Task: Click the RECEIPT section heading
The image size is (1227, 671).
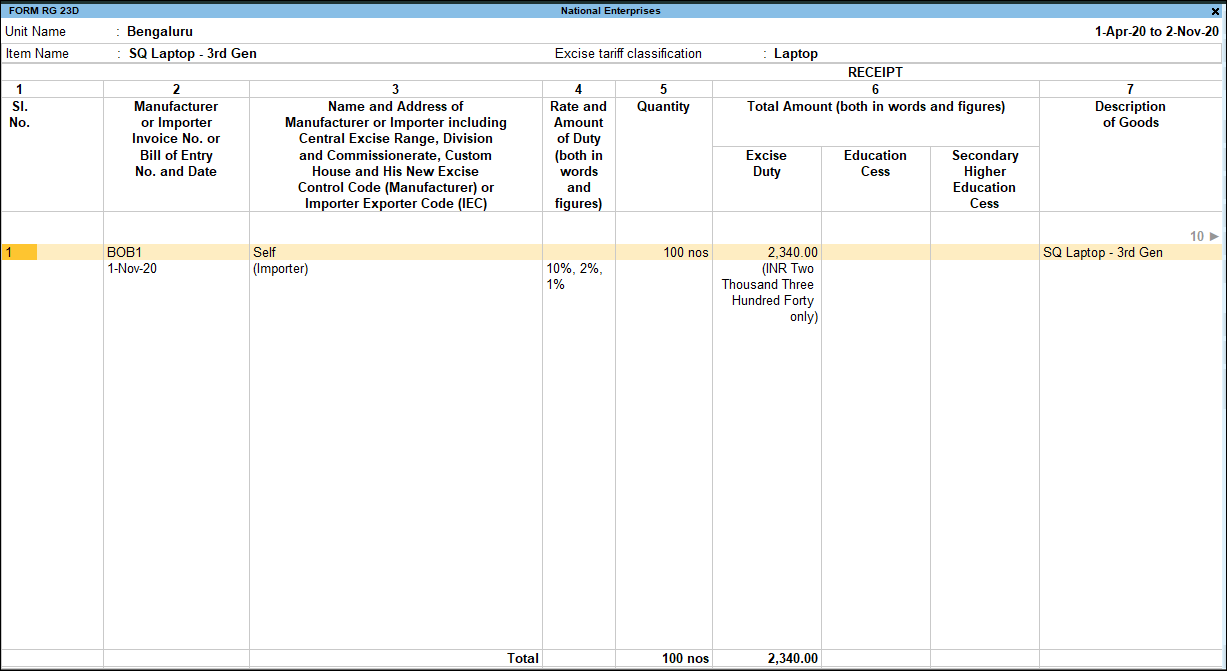Action: (x=875, y=73)
